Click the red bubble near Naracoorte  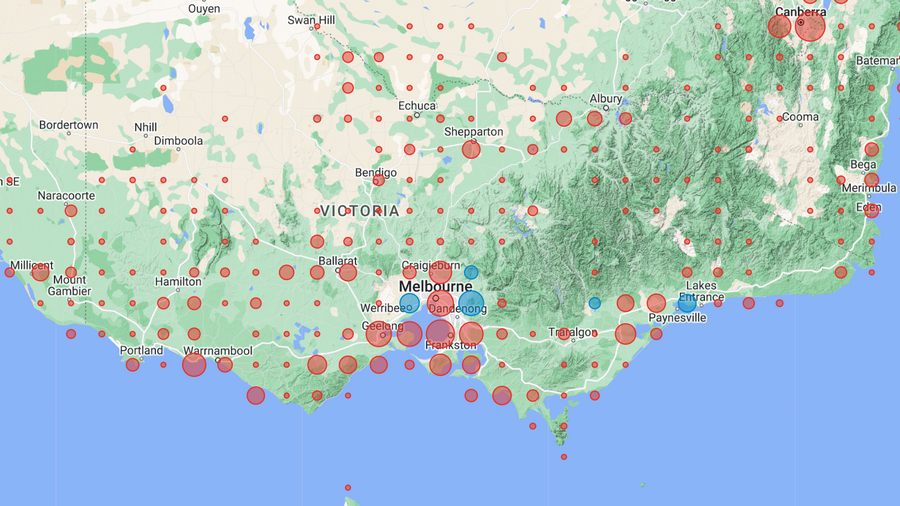point(71,211)
